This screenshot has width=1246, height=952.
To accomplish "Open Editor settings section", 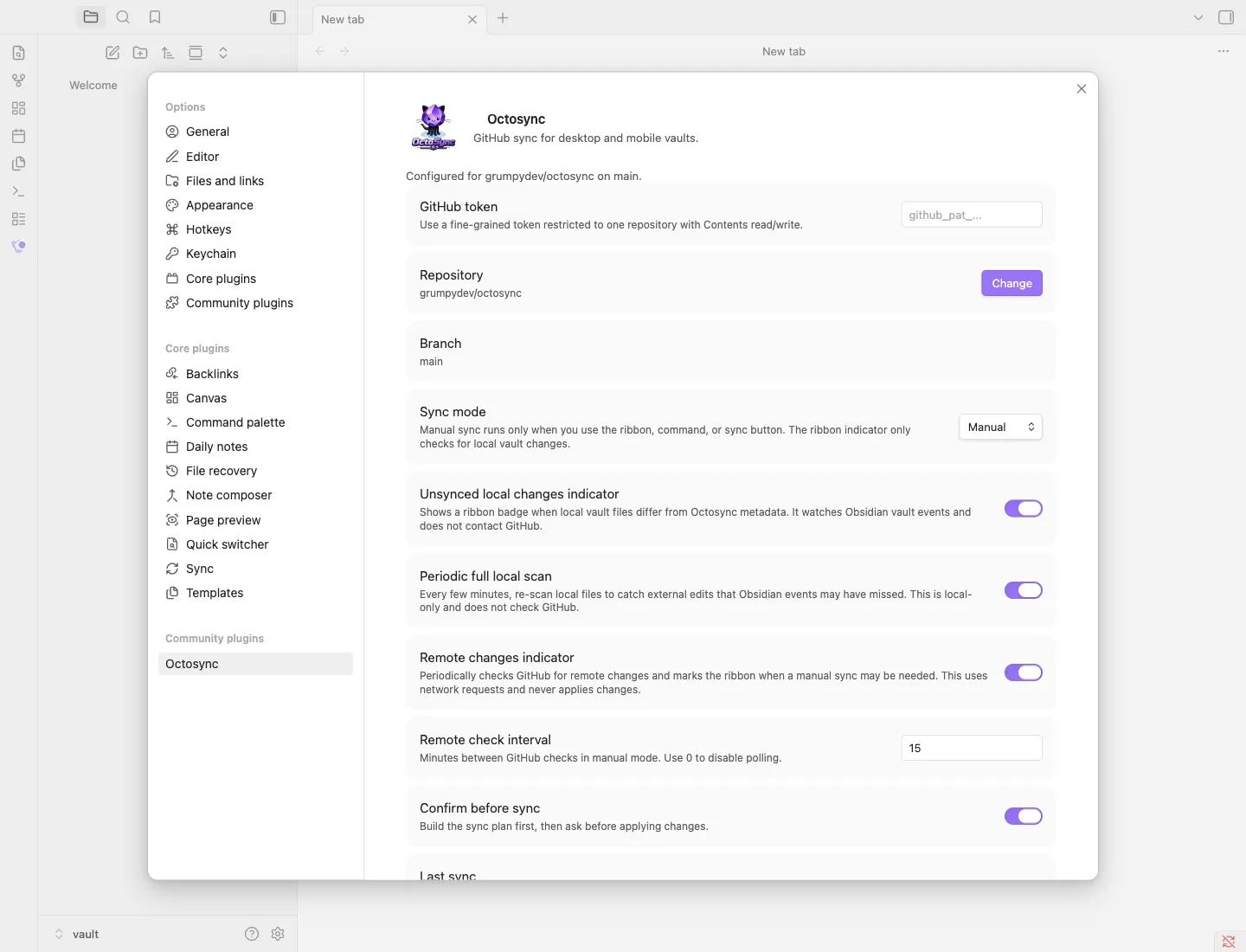I will (255, 157).
